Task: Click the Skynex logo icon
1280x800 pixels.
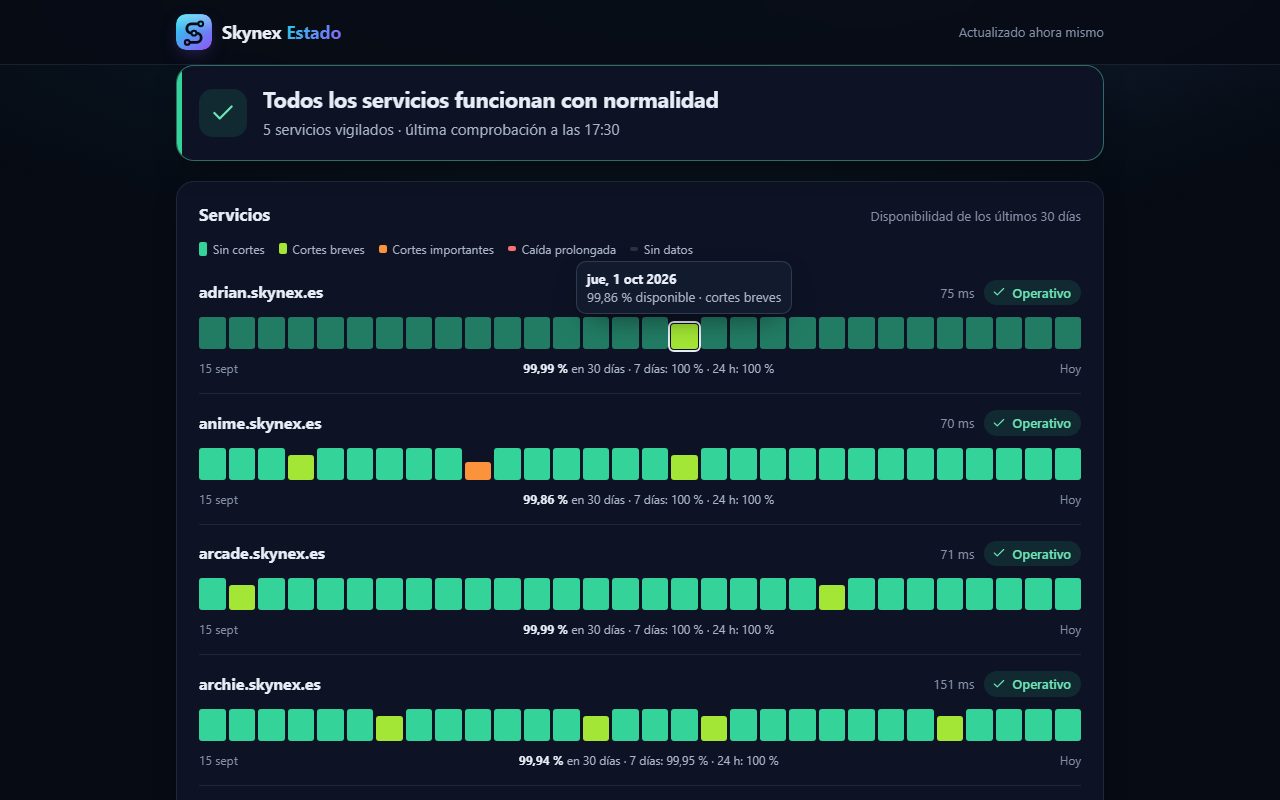Action: [194, 32]
